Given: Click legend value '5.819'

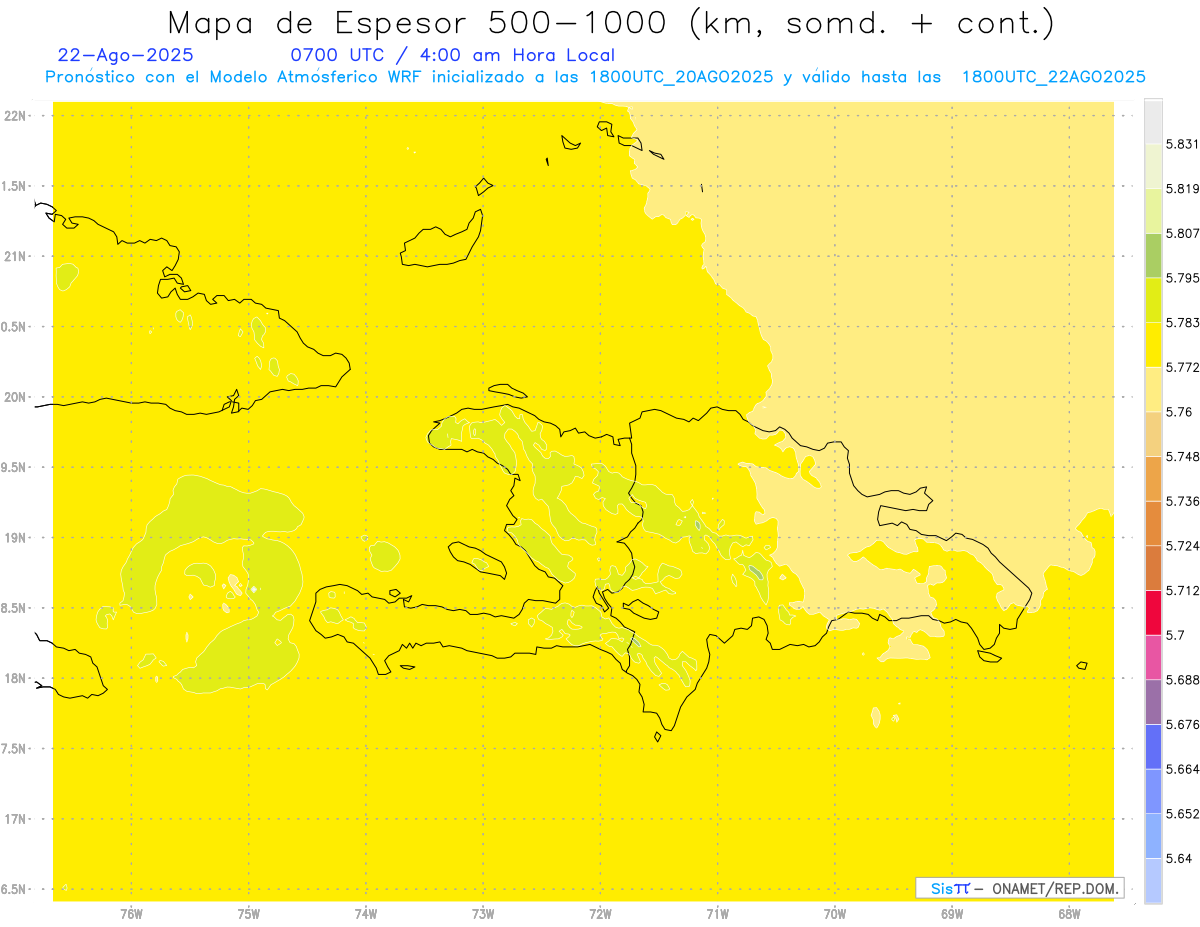Looking at the screenshot, I should click(x=1182, y=189).
